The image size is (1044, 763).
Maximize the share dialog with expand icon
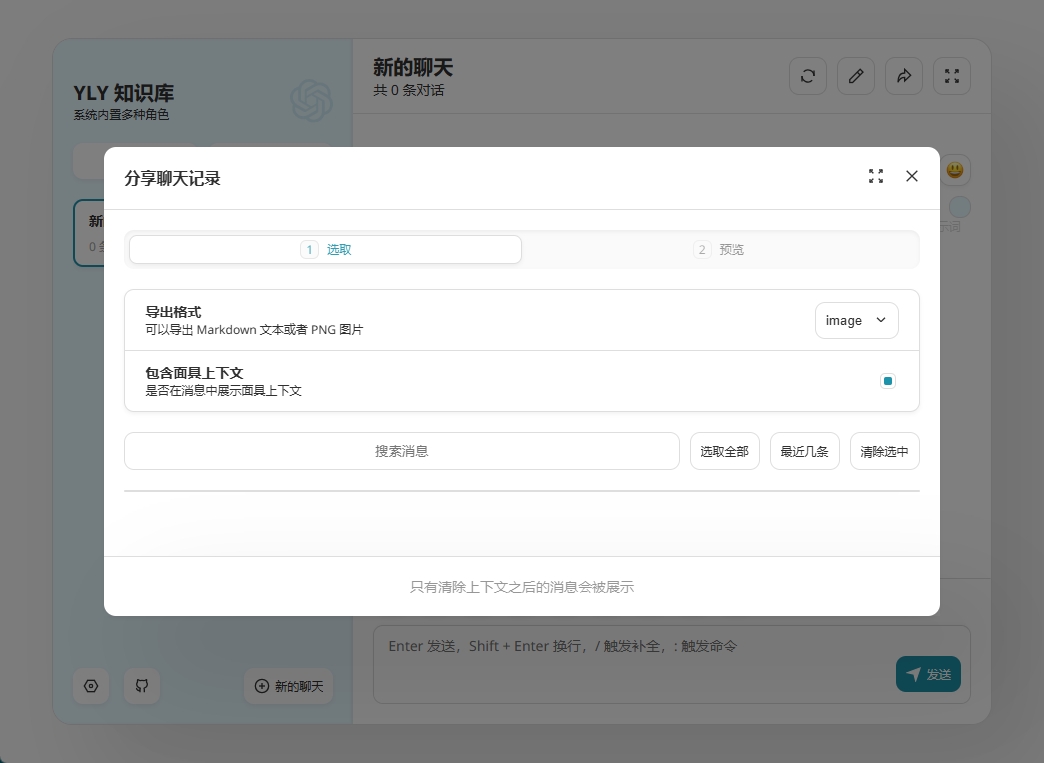tap(876, 176)
